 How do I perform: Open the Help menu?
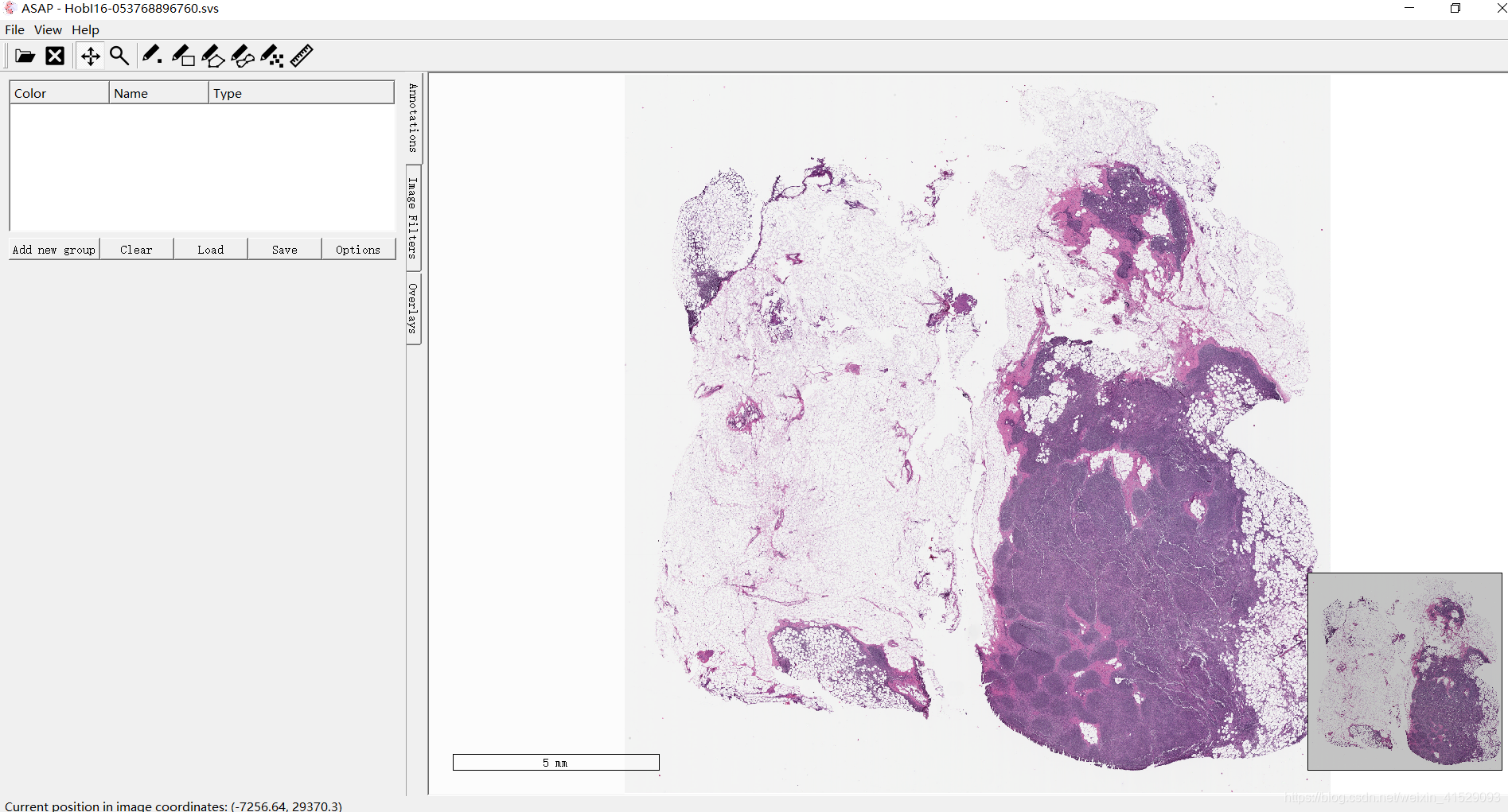pos(85,29)
